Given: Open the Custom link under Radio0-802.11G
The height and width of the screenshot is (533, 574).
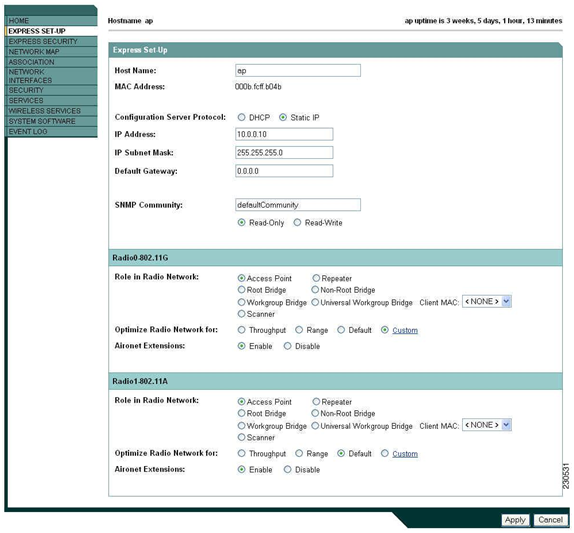Looking at the screenshot, I should pos(405,330).
